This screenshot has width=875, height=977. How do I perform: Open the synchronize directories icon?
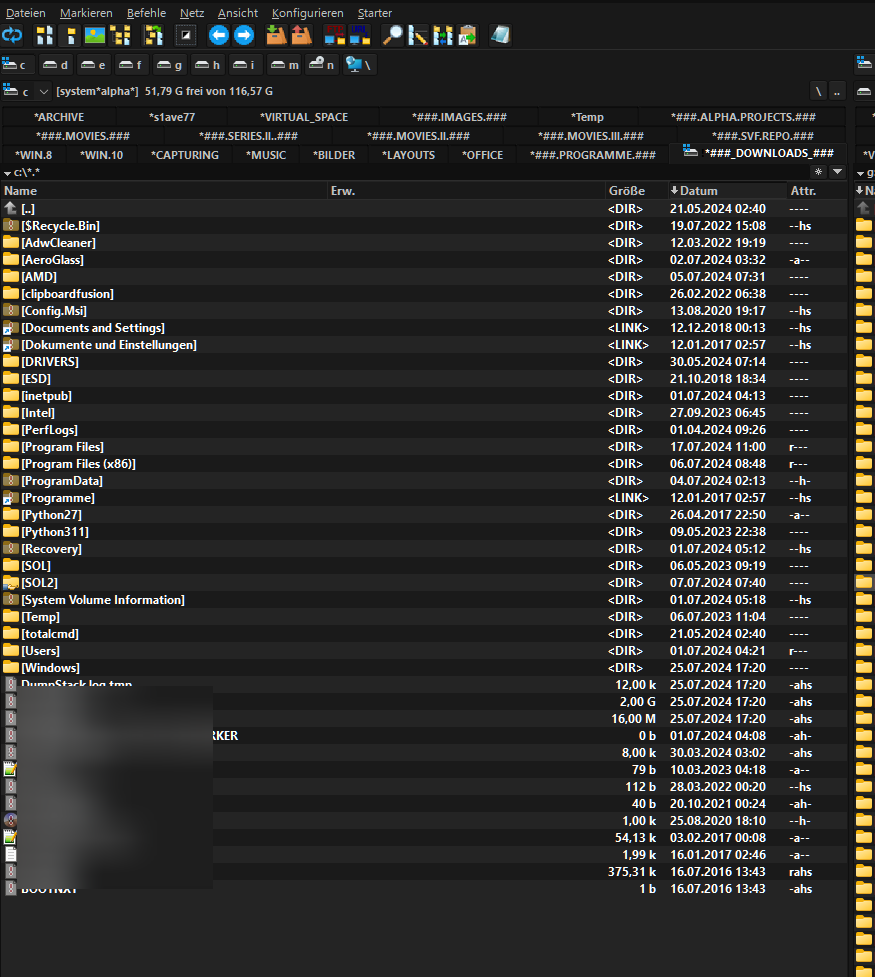[442, 36]
